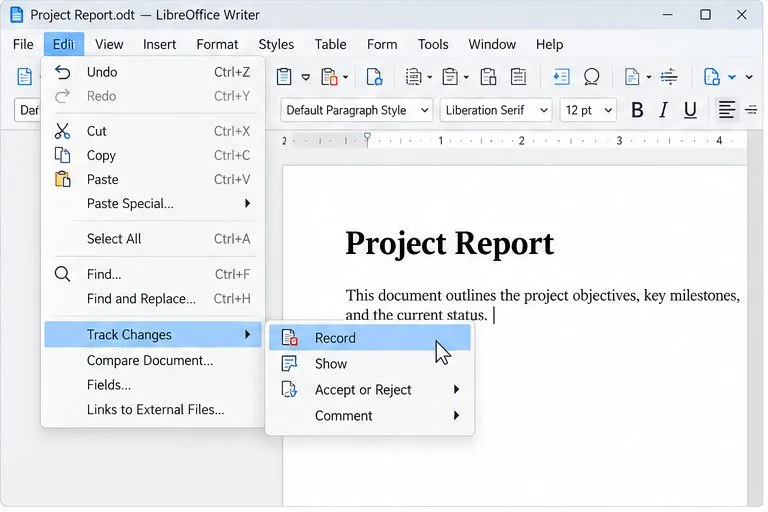The height and width of the screenshot is (512, 768).
Task: Choose Fields... menu entry
Action: point(153,385)
